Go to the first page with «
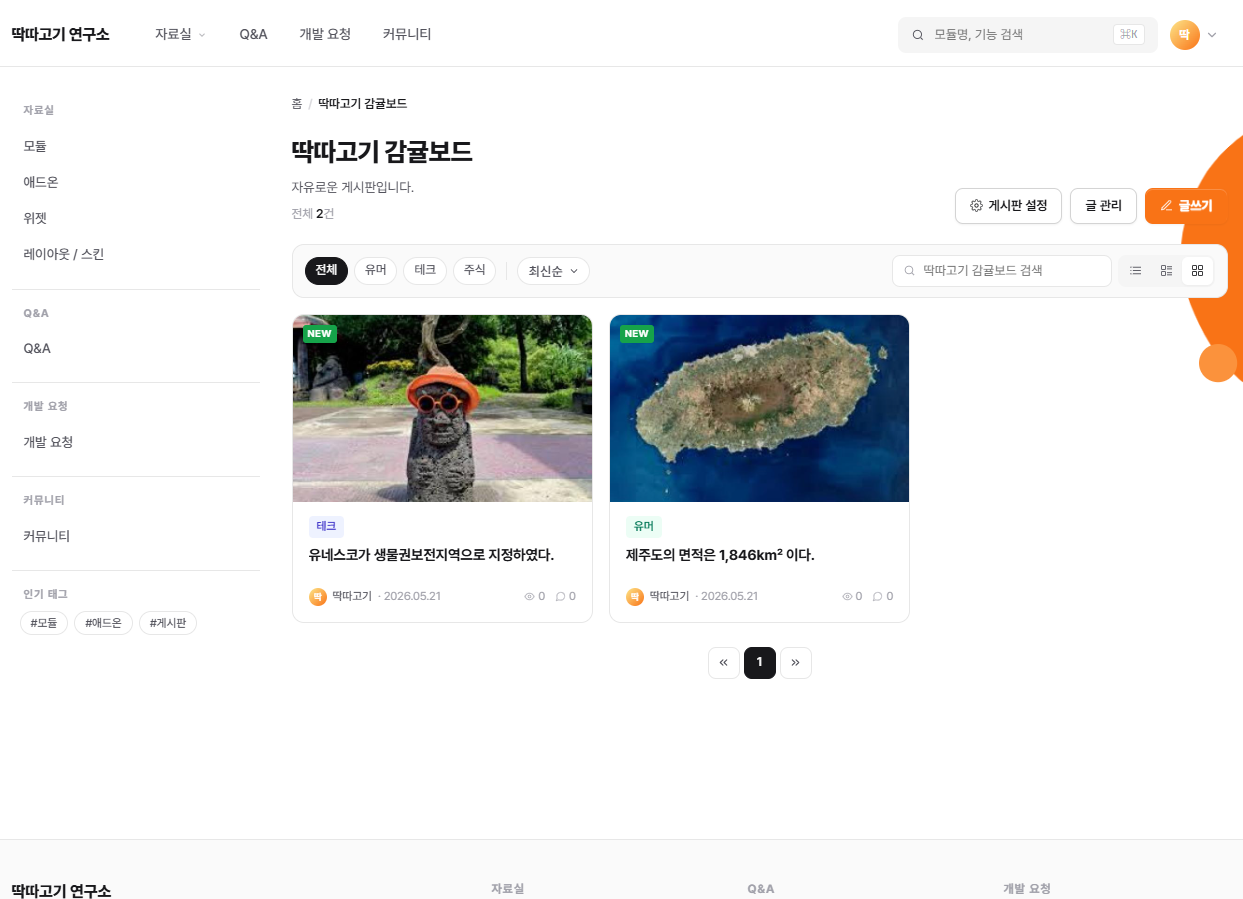Image resolution: width=1243 pixels, height=899 pixels. pyautogui.click(x=724, y=662)
